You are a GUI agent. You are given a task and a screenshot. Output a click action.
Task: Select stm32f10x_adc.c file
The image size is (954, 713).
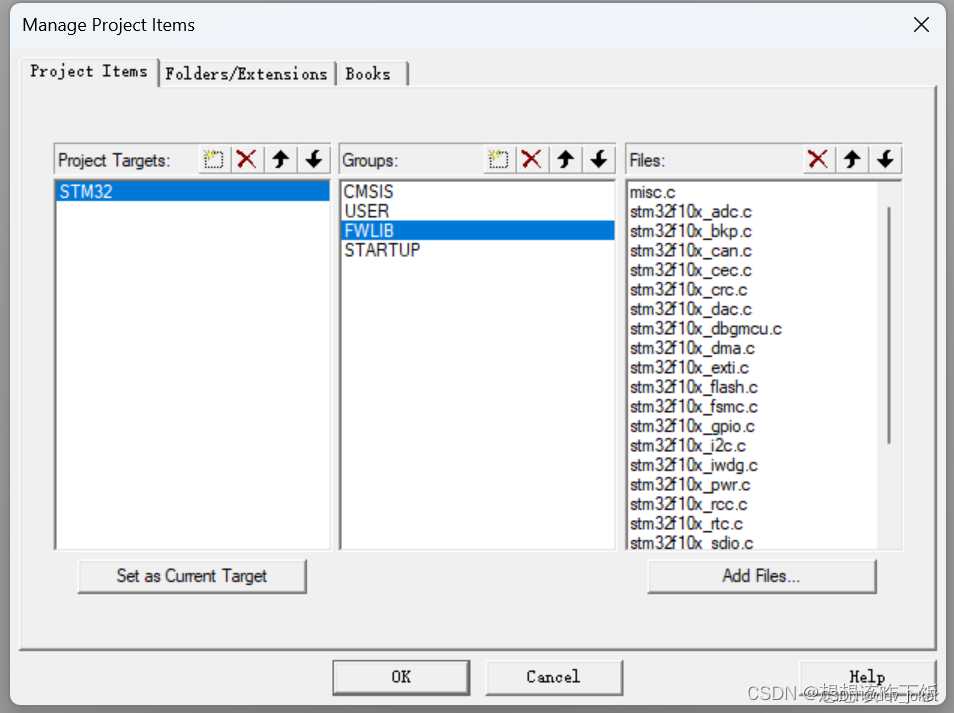click(753, 212)
